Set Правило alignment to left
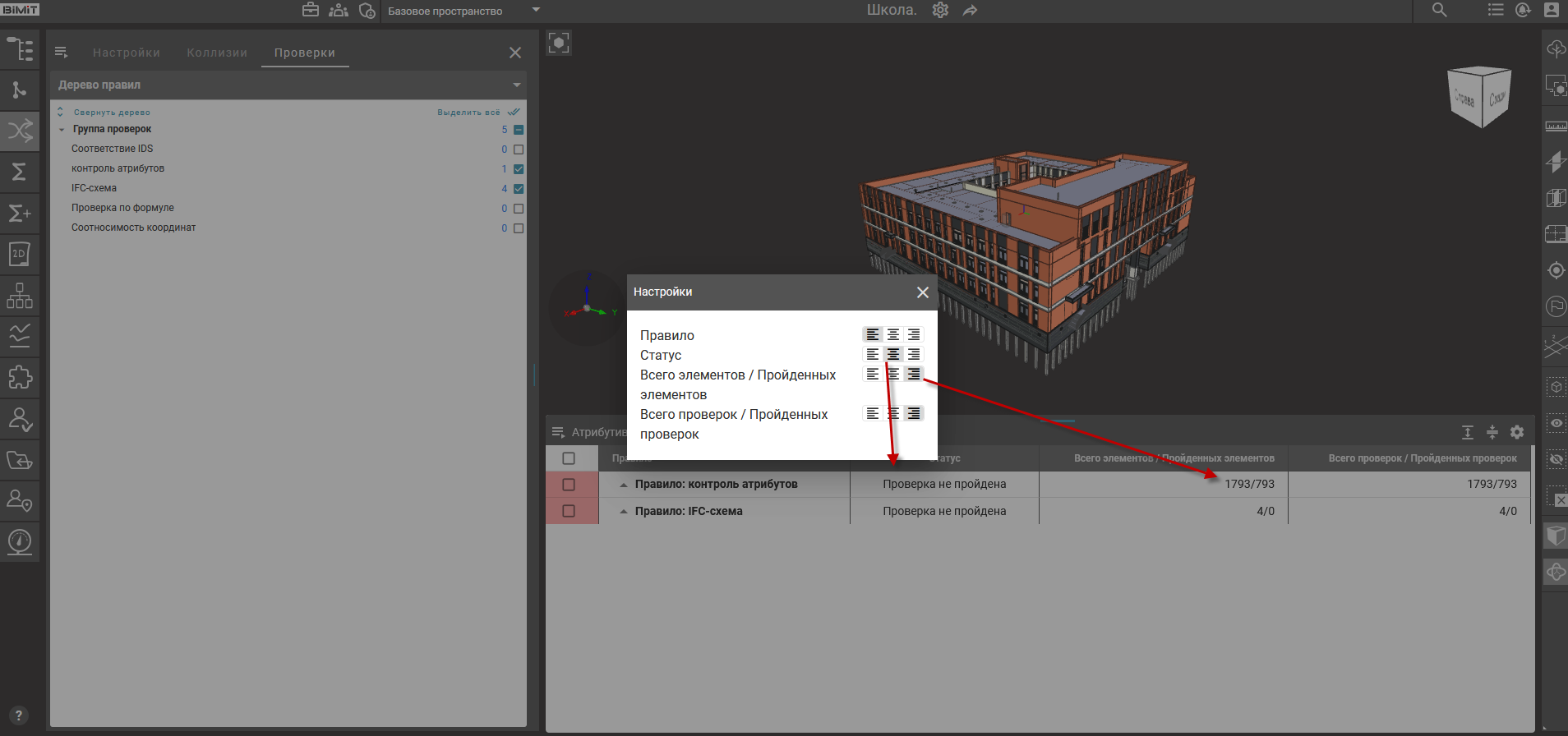 pos(873,334)
